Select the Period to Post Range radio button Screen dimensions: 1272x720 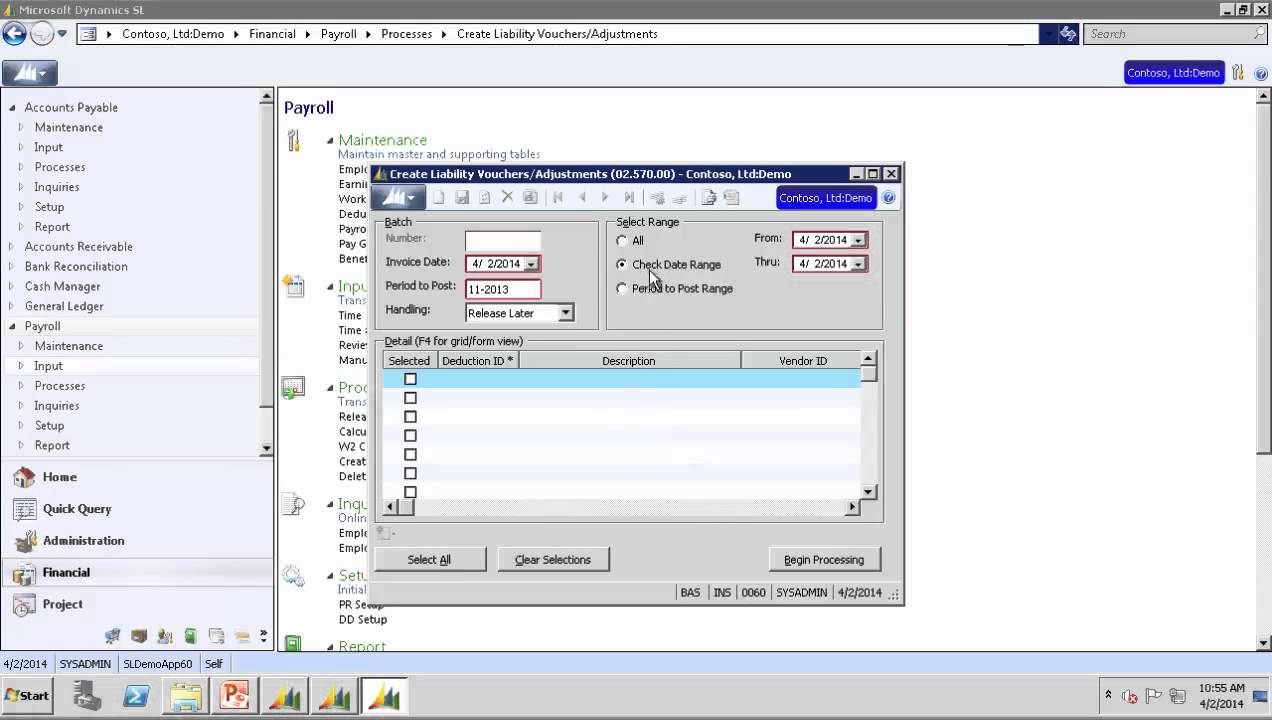622,289
